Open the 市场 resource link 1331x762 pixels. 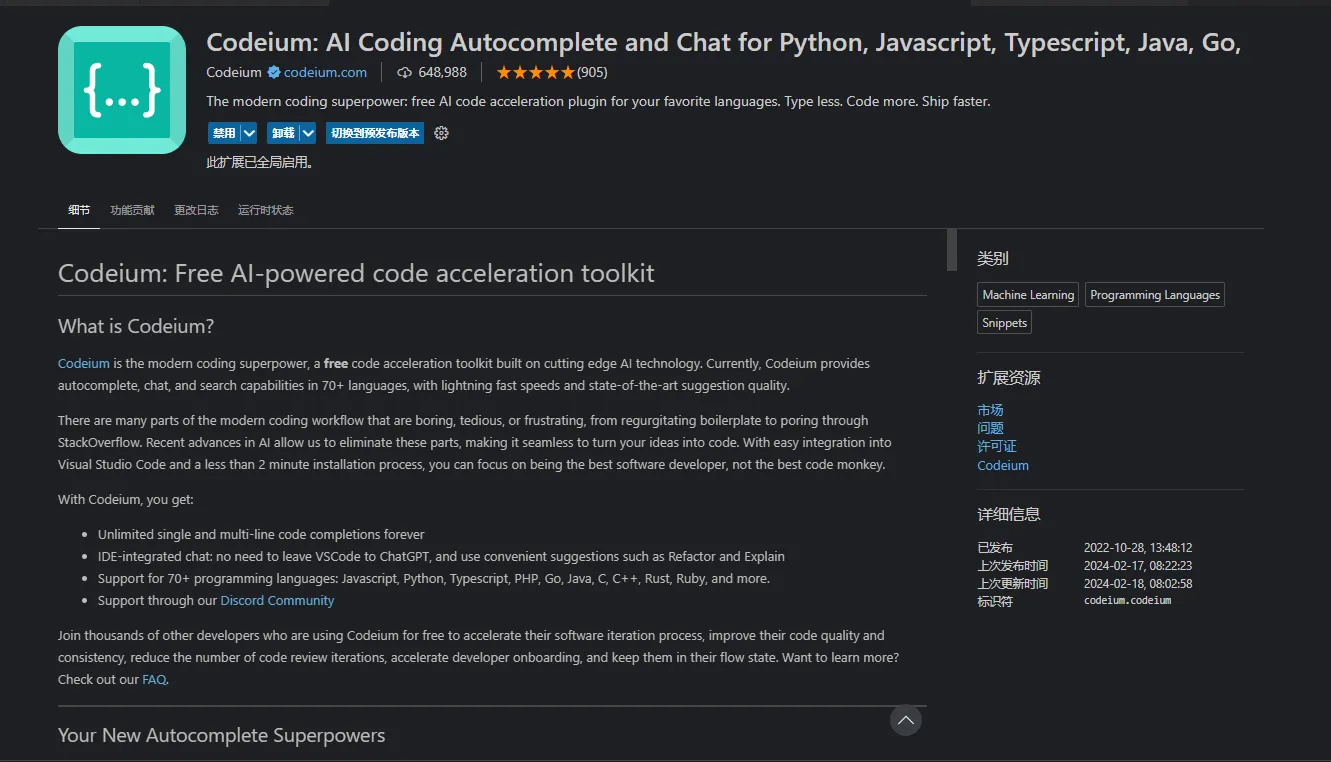(990, 410)
